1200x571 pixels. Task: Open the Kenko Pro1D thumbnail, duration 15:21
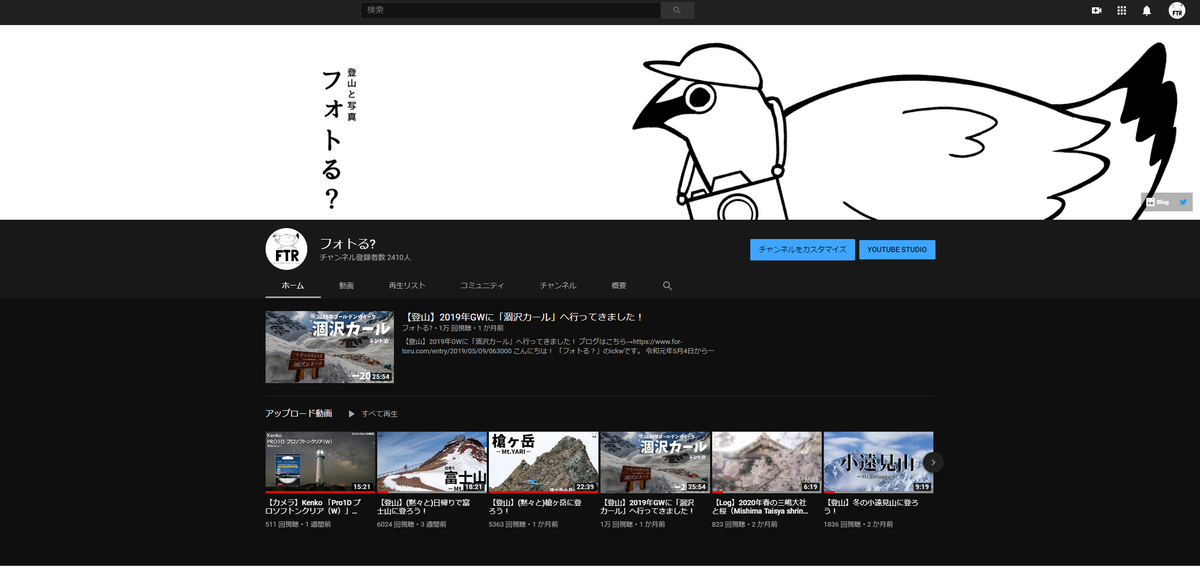pos(320,463)
